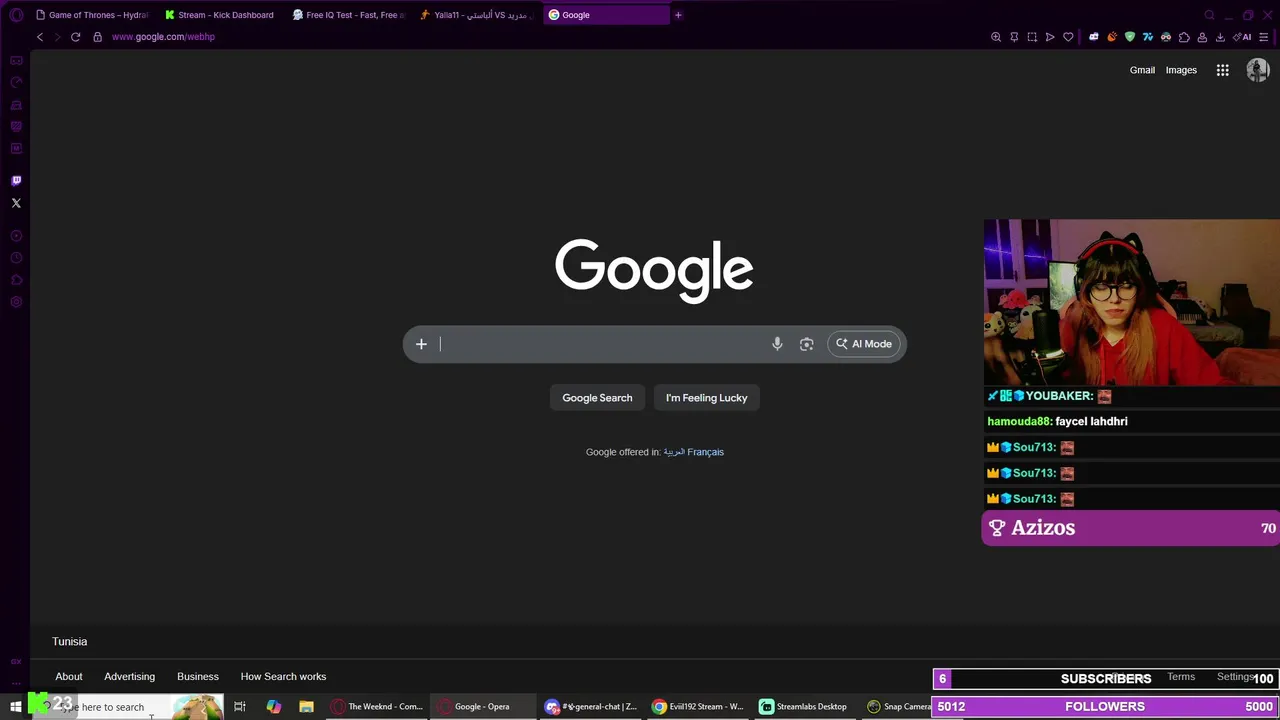Screen dimensions: 1280x720
Task: Open Twitch in the Opera sidebar
Action: [x=16, y=181]
